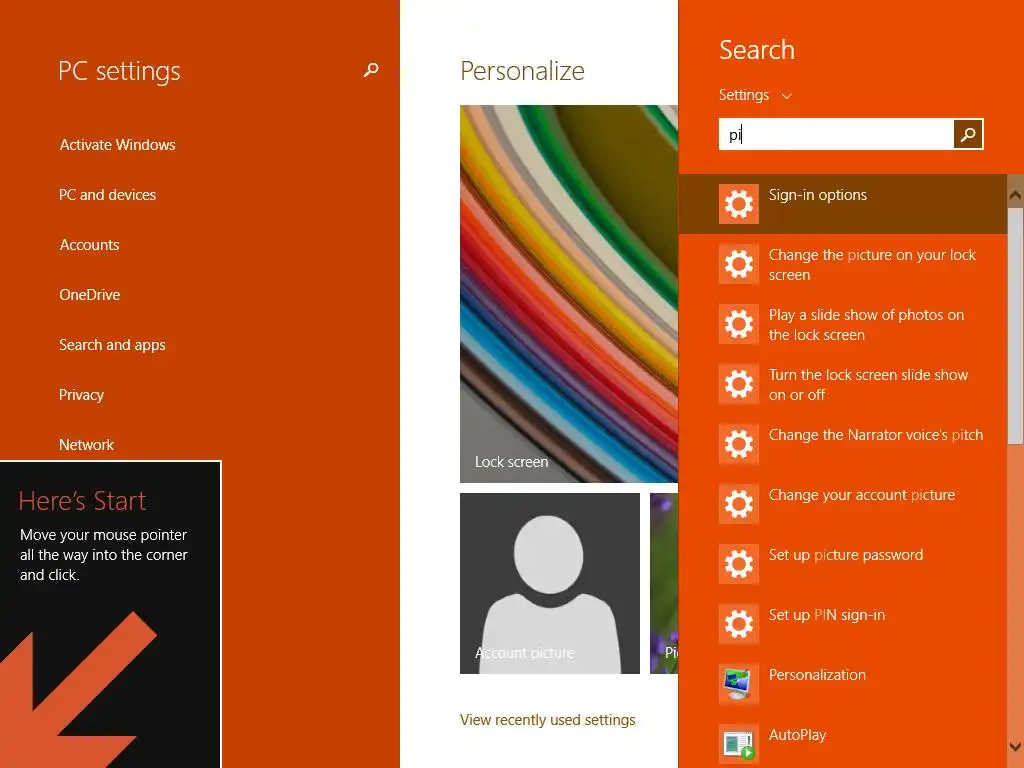The height and width of the screenshot is (768, 1024).
Task: Open the Privacy section
Action: pos(82,395)
